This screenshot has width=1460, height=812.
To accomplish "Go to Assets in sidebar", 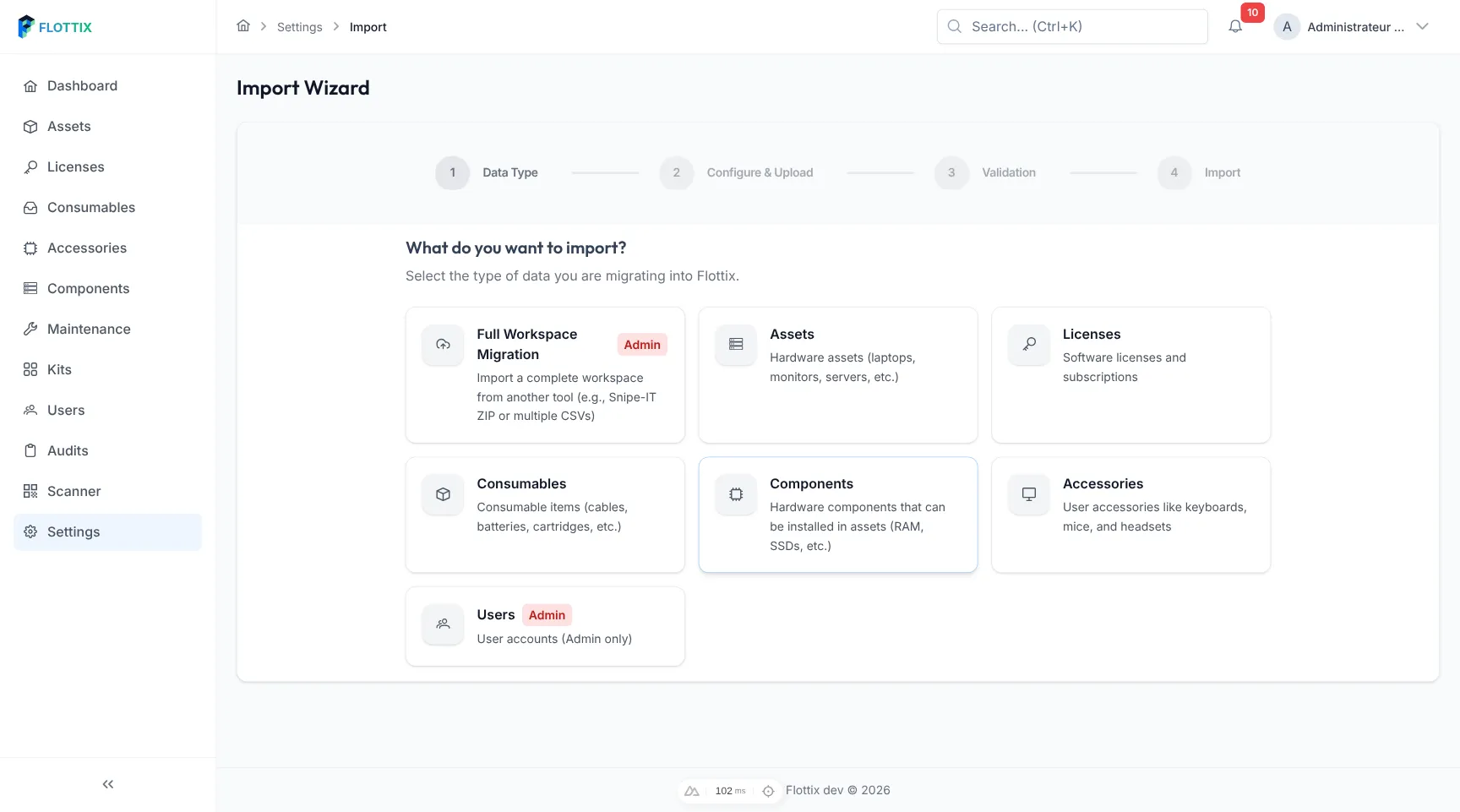I will (x=107, y=127).
